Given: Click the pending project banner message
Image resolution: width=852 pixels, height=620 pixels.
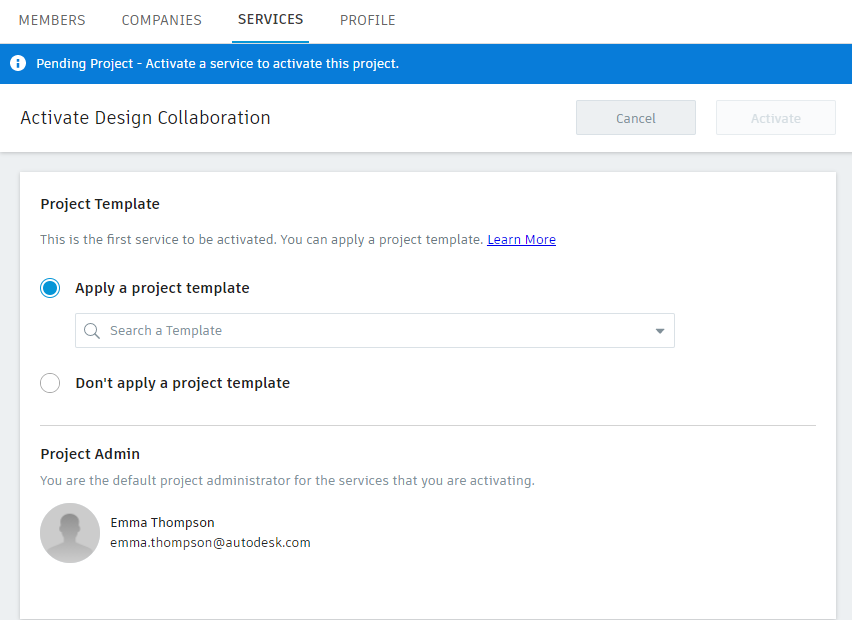Looking at the screenshot, I should click(x=217, y=63).
